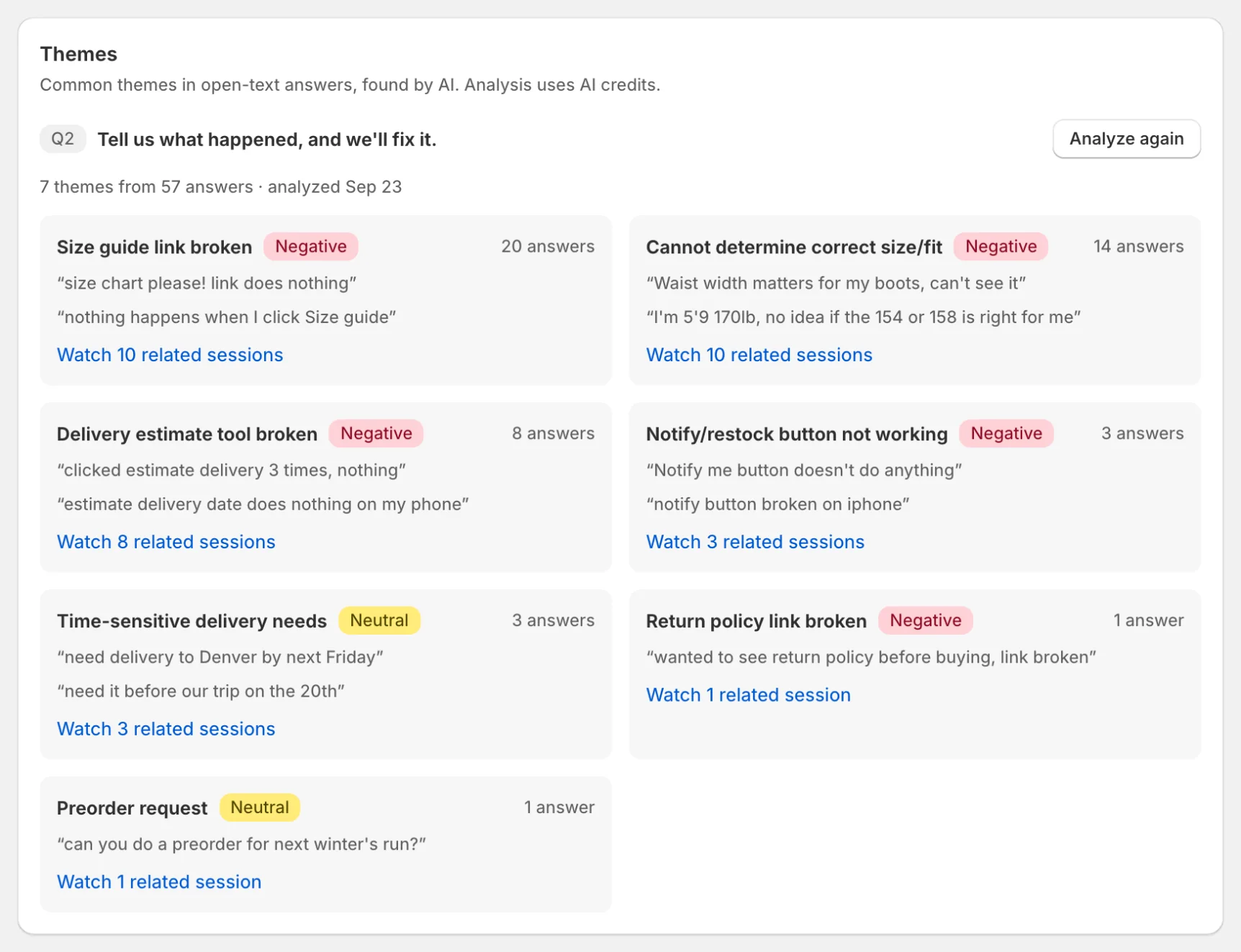The image size is (1241, 952).
Task: Click 3 answers on Notify/restock card
Action: [x=1142, y=433]
